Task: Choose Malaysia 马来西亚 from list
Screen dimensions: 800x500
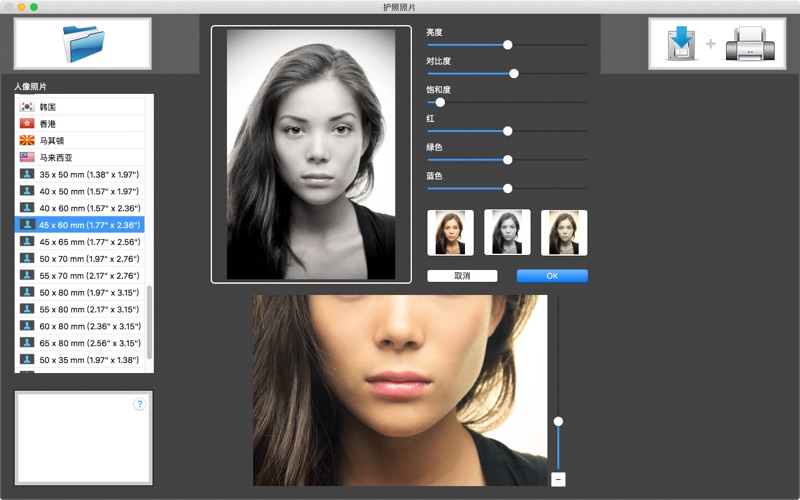Action: [x=80, y=158]
